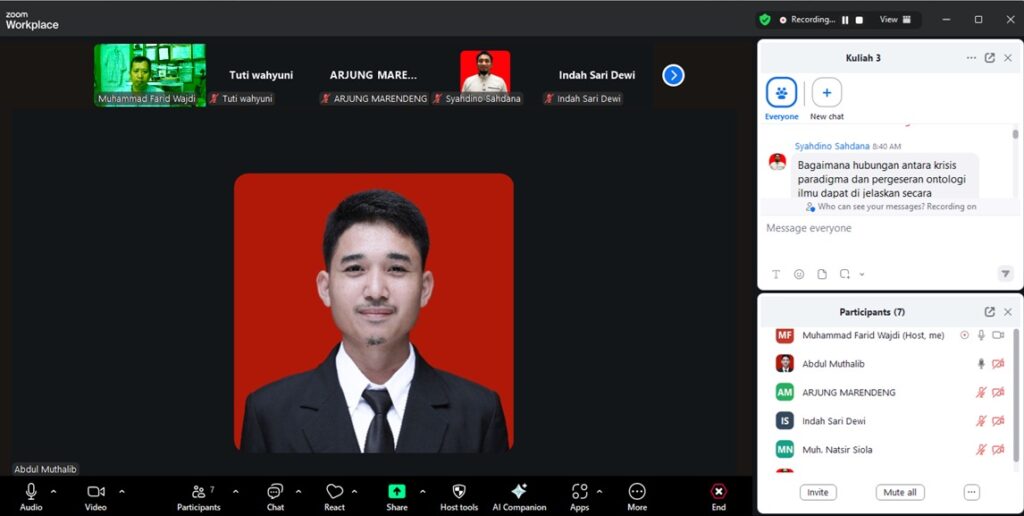Attach a file in chat

[822, 274]
